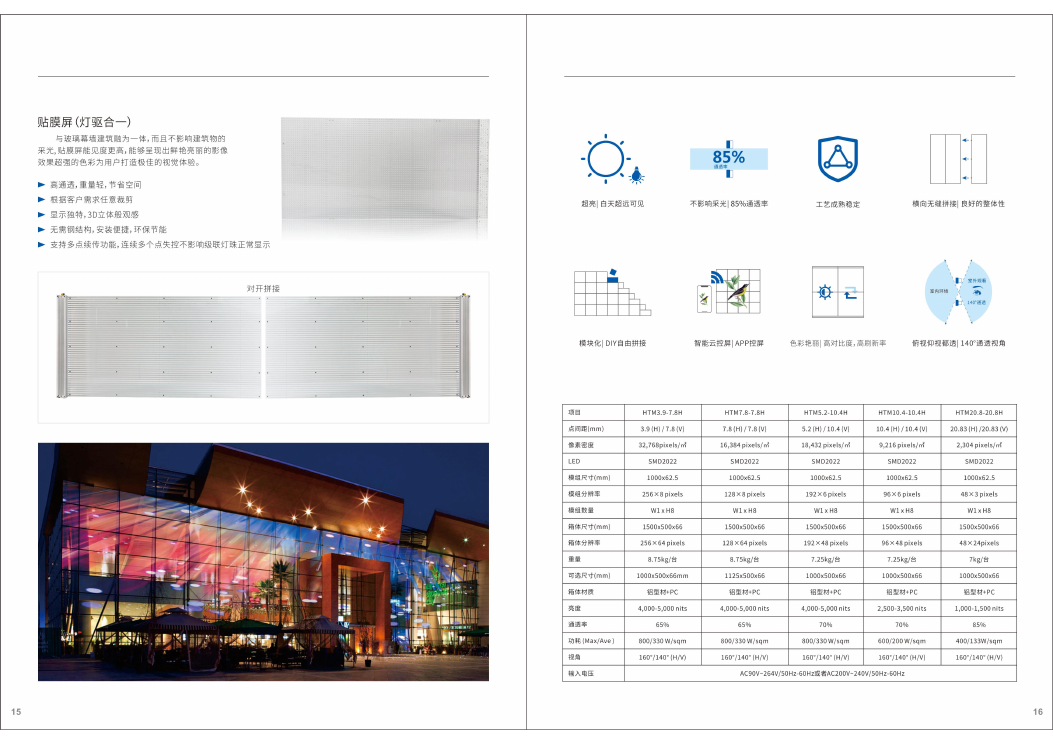Click the AC90V~264V input voltage cell
The image size is (1053, 745).
coord(821,674)
